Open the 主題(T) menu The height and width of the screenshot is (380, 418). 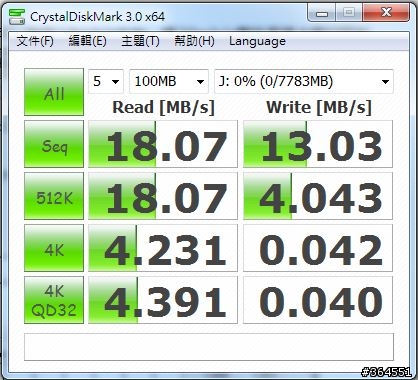(140, 41)
